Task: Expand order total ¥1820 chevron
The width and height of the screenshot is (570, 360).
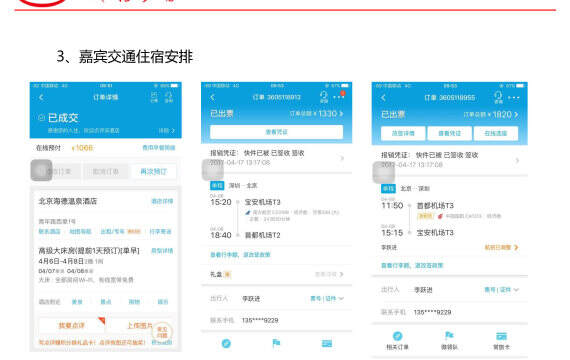Action: click(x=516, y=115)
